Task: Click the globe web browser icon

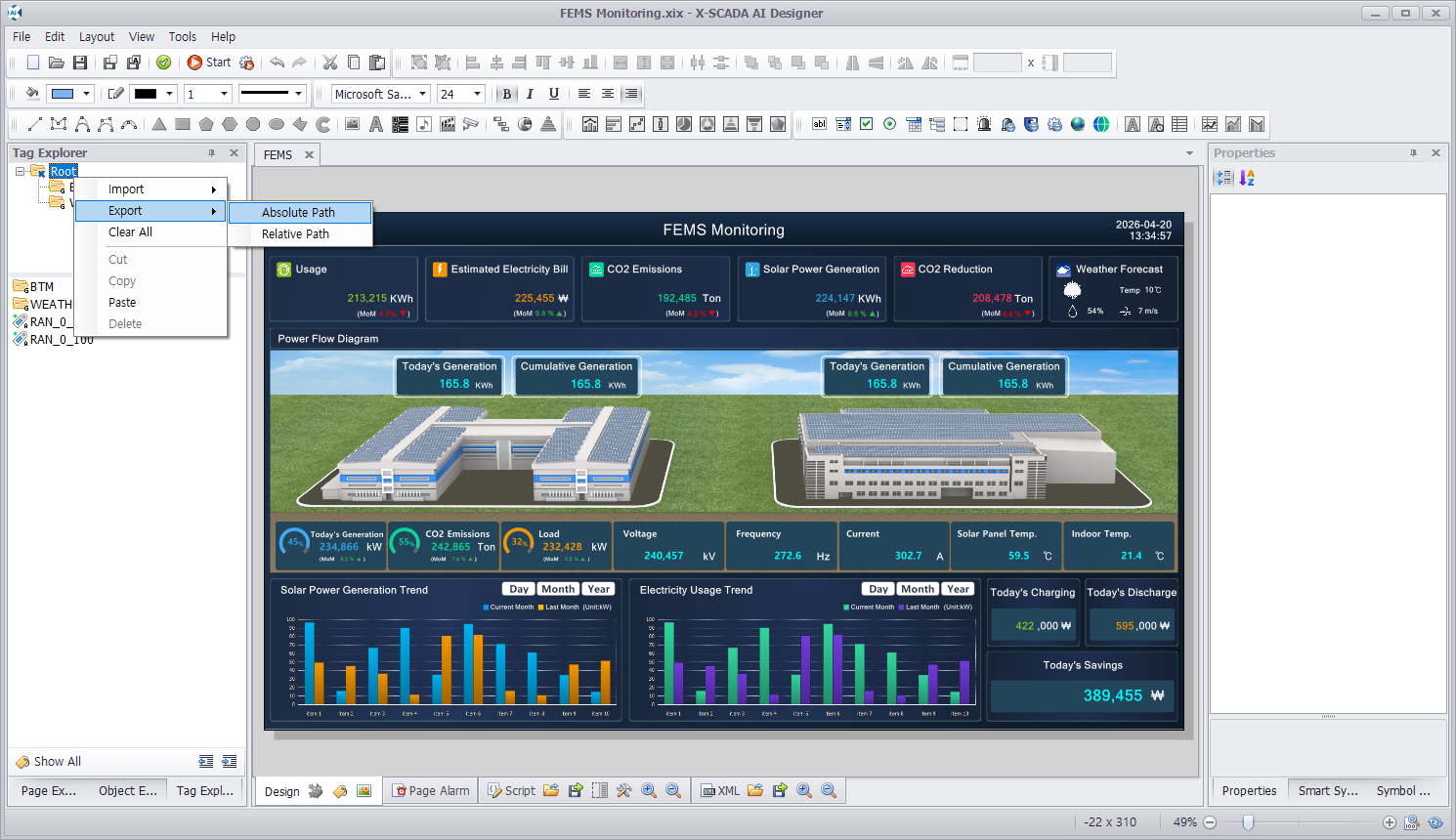Action: 1078,124
